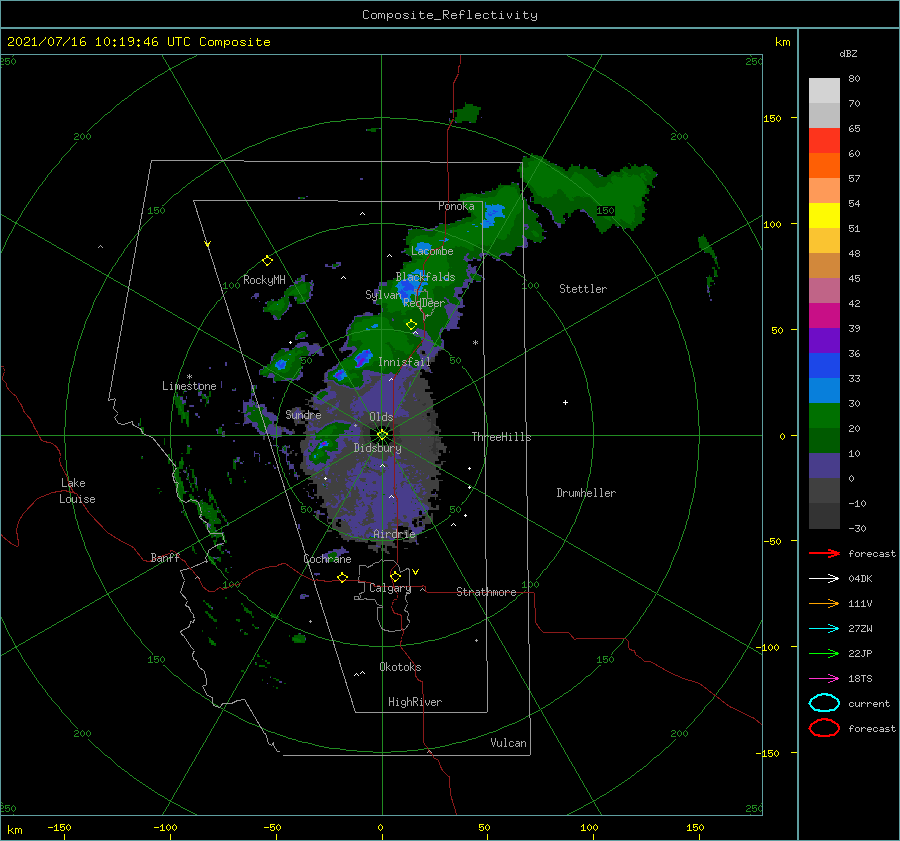
Task: Click the ThreeHills label
Action: [501, 437]
